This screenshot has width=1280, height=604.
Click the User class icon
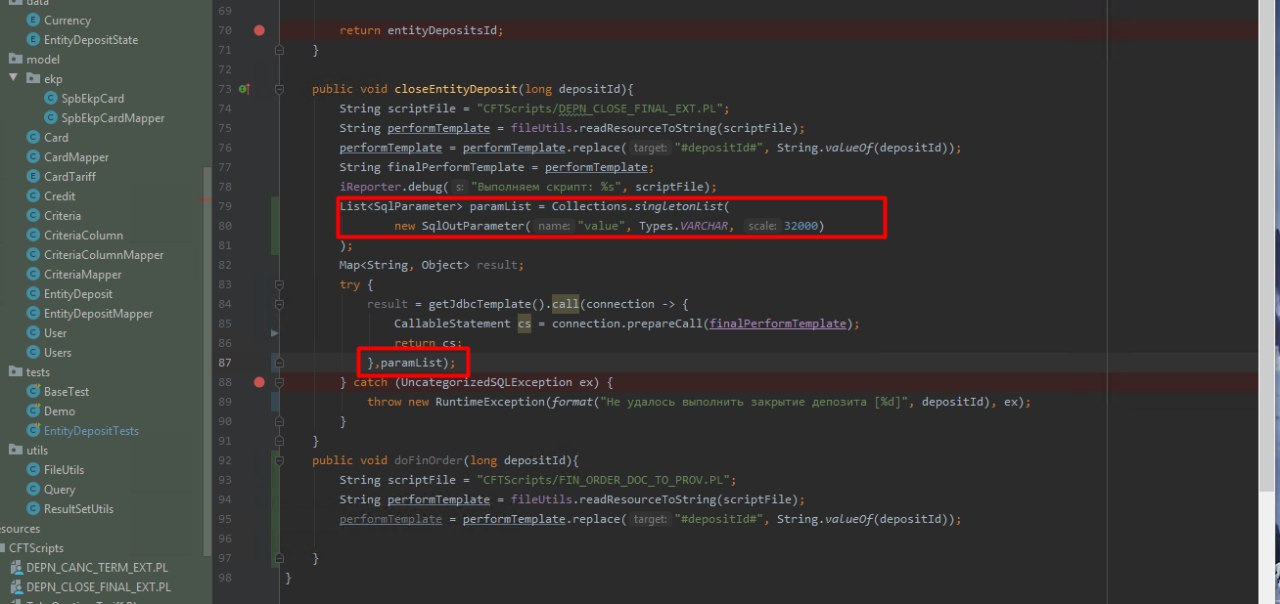pos(33,333)
